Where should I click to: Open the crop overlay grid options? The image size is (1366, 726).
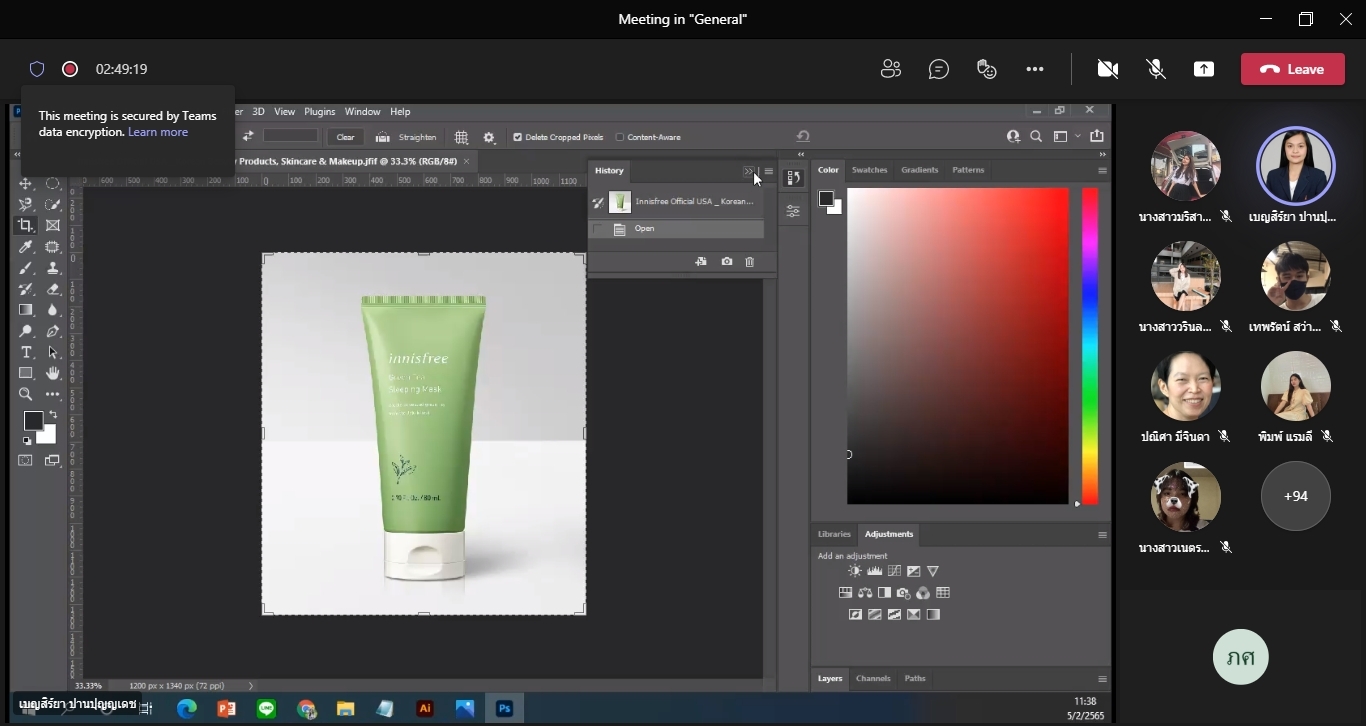point(461,137)
